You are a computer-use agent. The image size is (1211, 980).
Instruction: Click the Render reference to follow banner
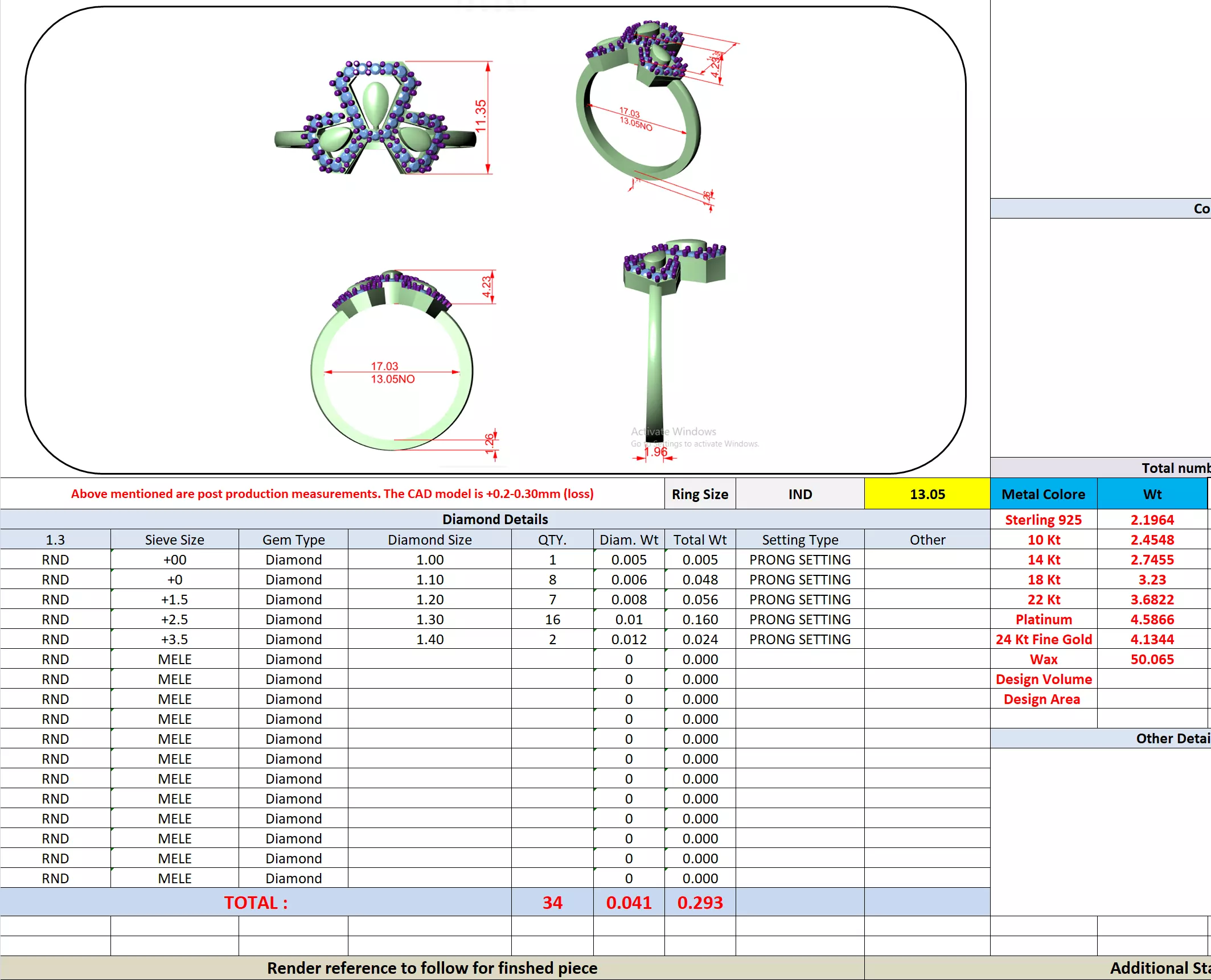432,968
